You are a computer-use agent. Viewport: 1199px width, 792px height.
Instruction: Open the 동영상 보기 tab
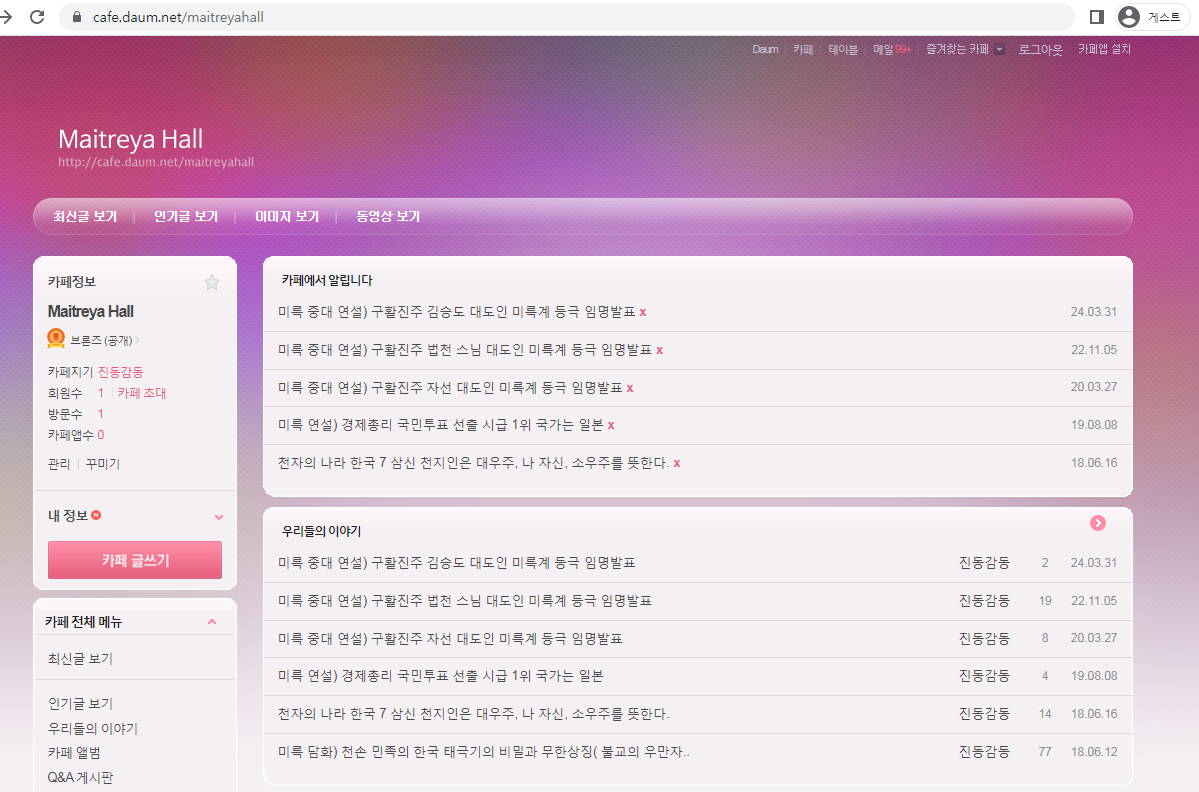[388, 216]
